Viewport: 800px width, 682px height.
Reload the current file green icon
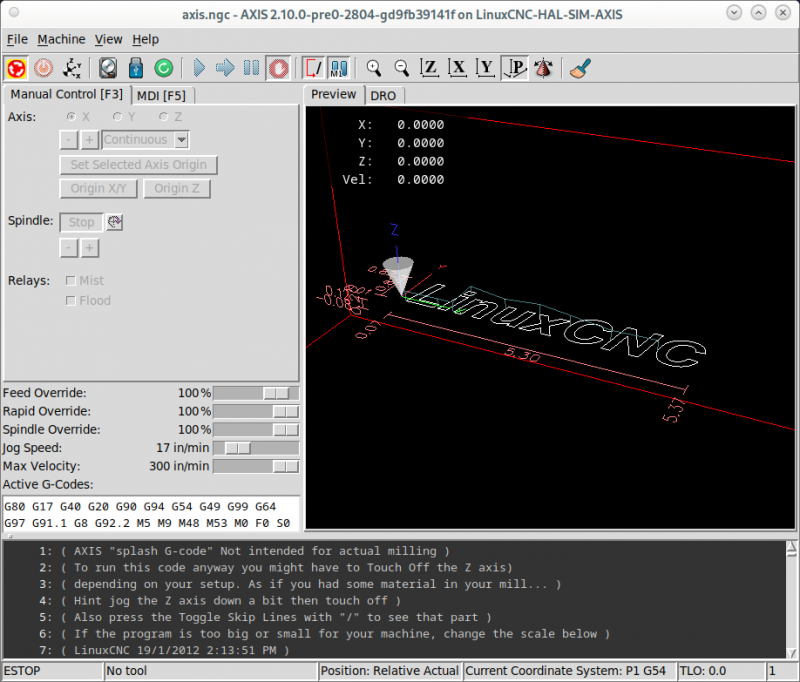(x=164, y=68)
